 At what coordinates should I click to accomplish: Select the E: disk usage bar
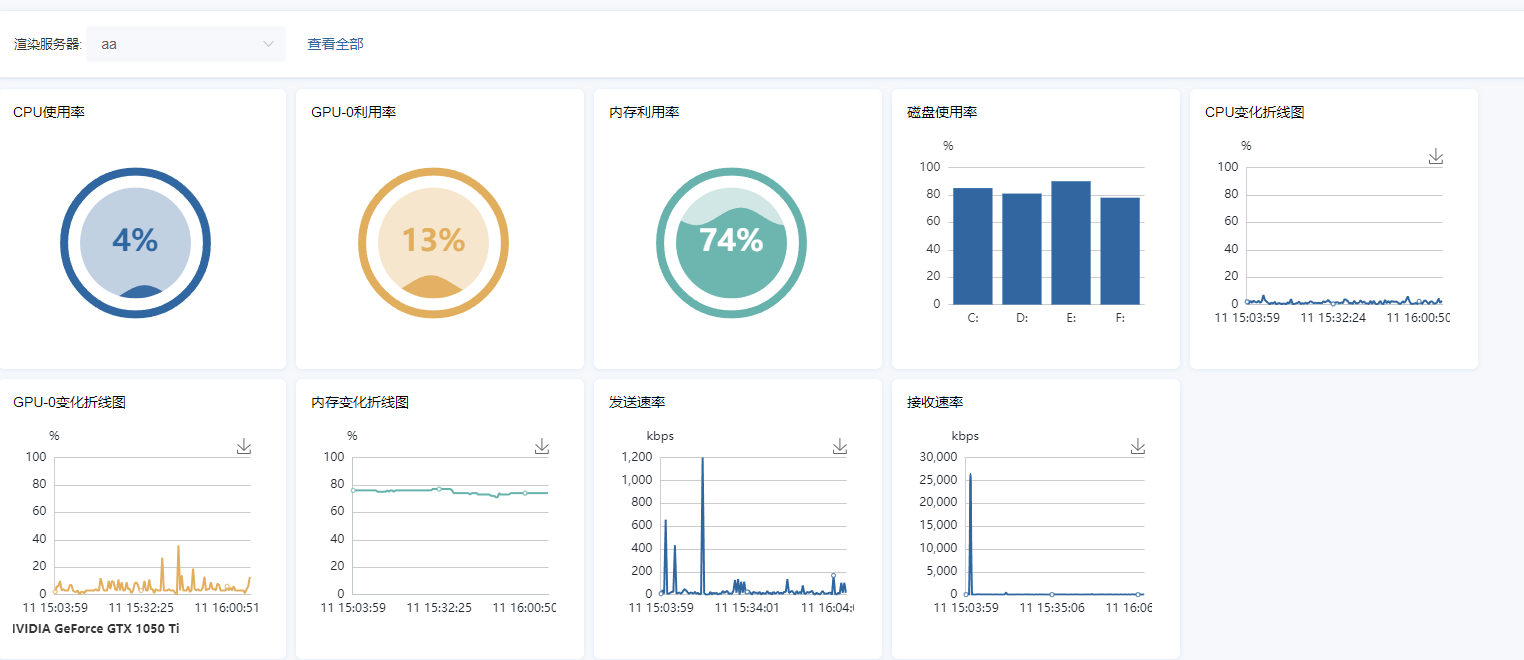click(x=1070, y=243)
